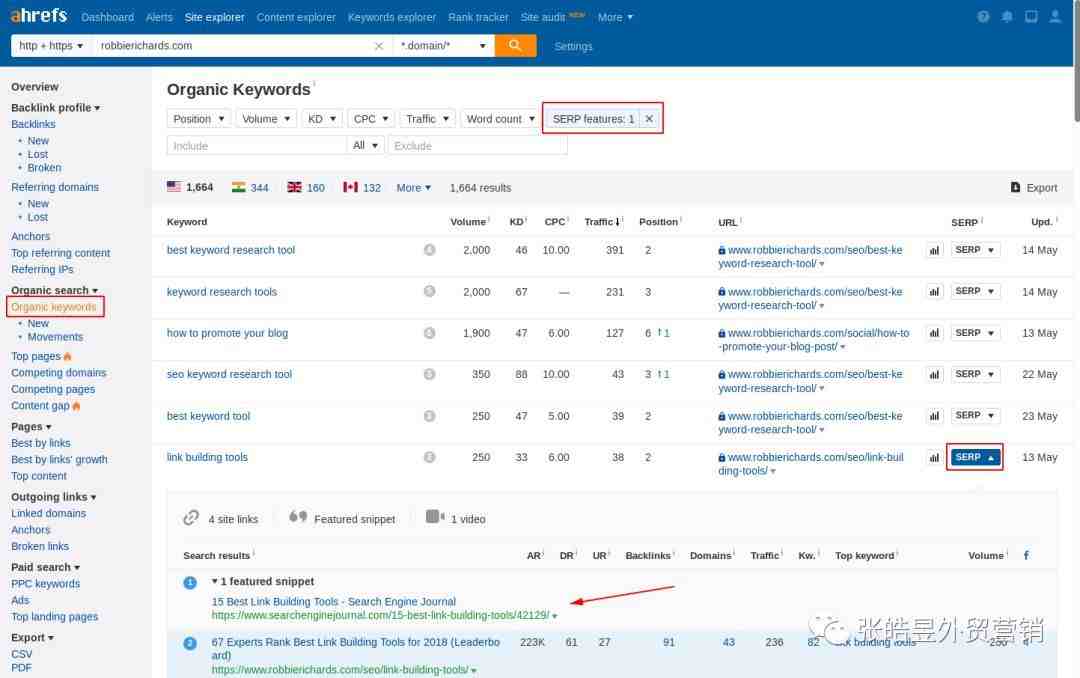1080x678 pixels.
Task: Open Broken links in sidebar
Action: 40,546
